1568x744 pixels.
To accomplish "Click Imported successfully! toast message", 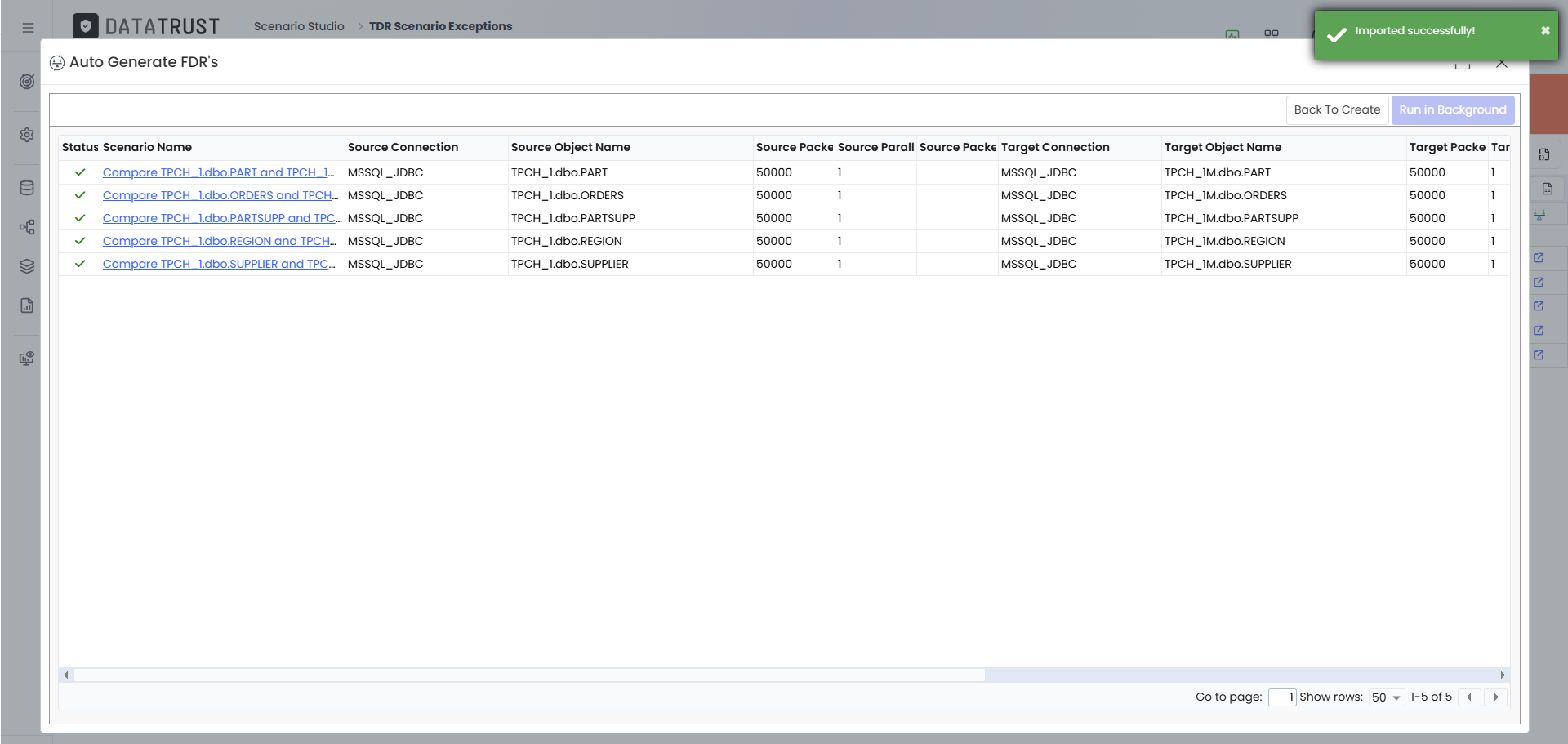I will click(x=1414, y=31).
